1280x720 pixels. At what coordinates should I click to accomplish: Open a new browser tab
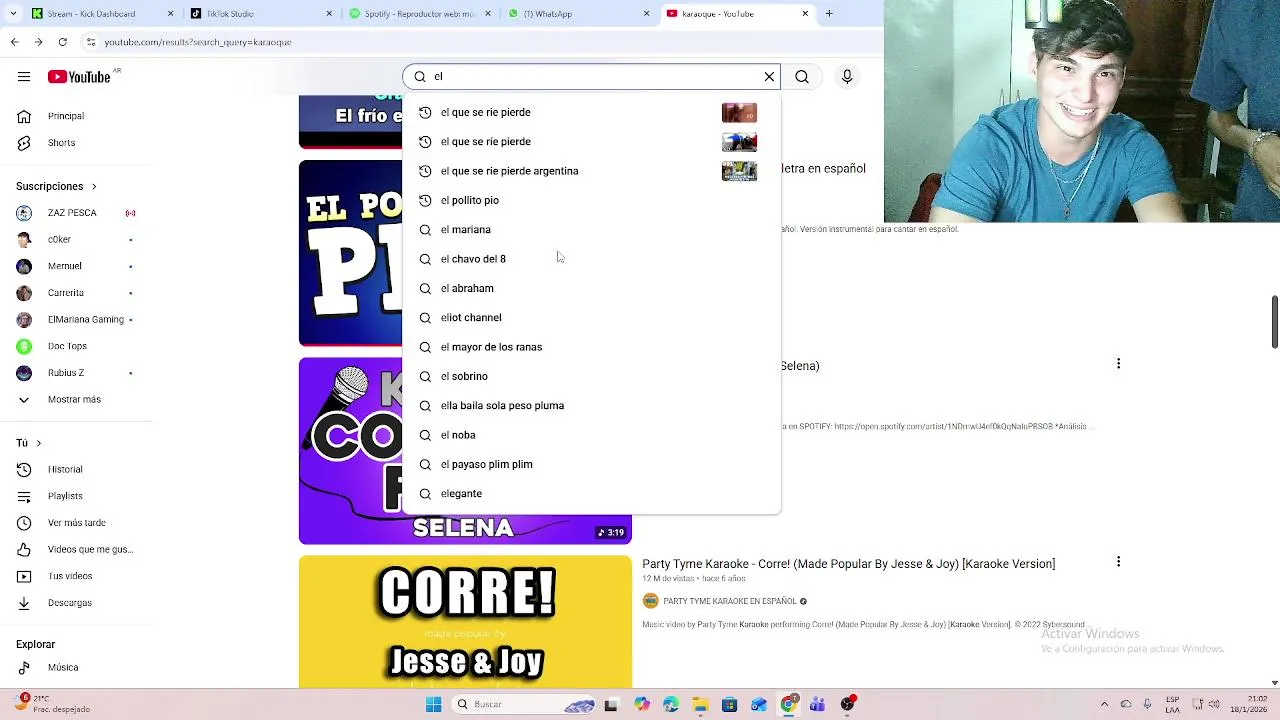[x=829, y=14]
